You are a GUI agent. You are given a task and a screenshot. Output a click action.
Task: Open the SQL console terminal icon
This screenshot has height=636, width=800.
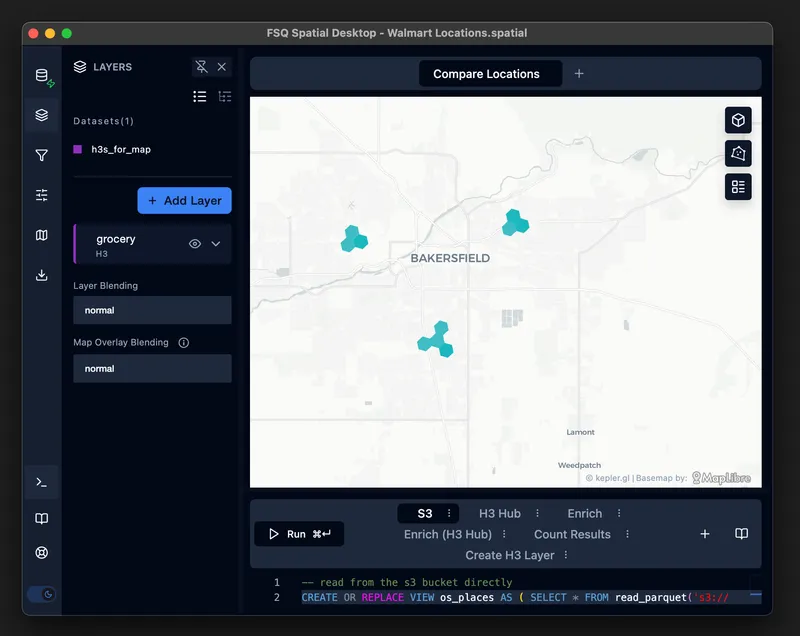[42, 482]
